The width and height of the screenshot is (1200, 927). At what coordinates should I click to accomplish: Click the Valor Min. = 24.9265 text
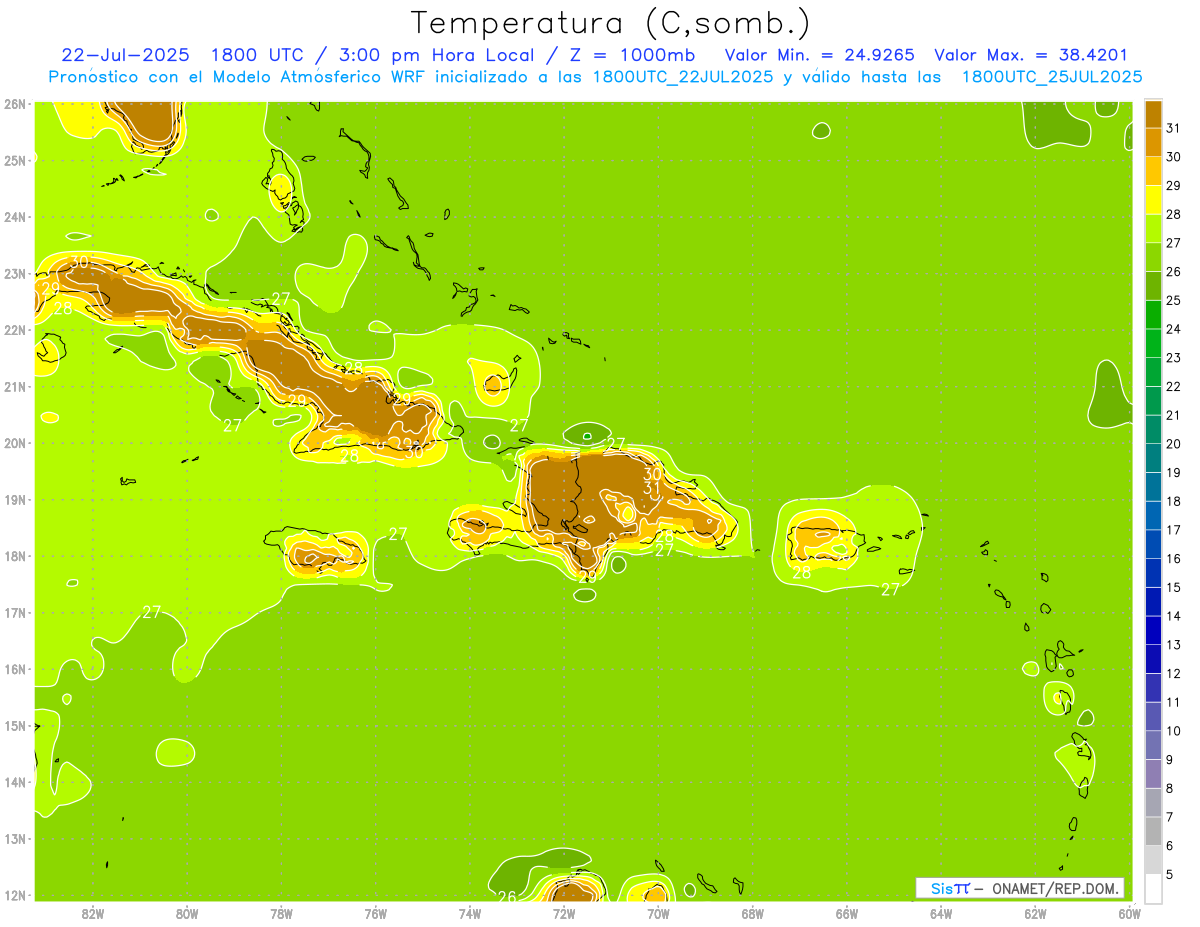click(818, 55)
